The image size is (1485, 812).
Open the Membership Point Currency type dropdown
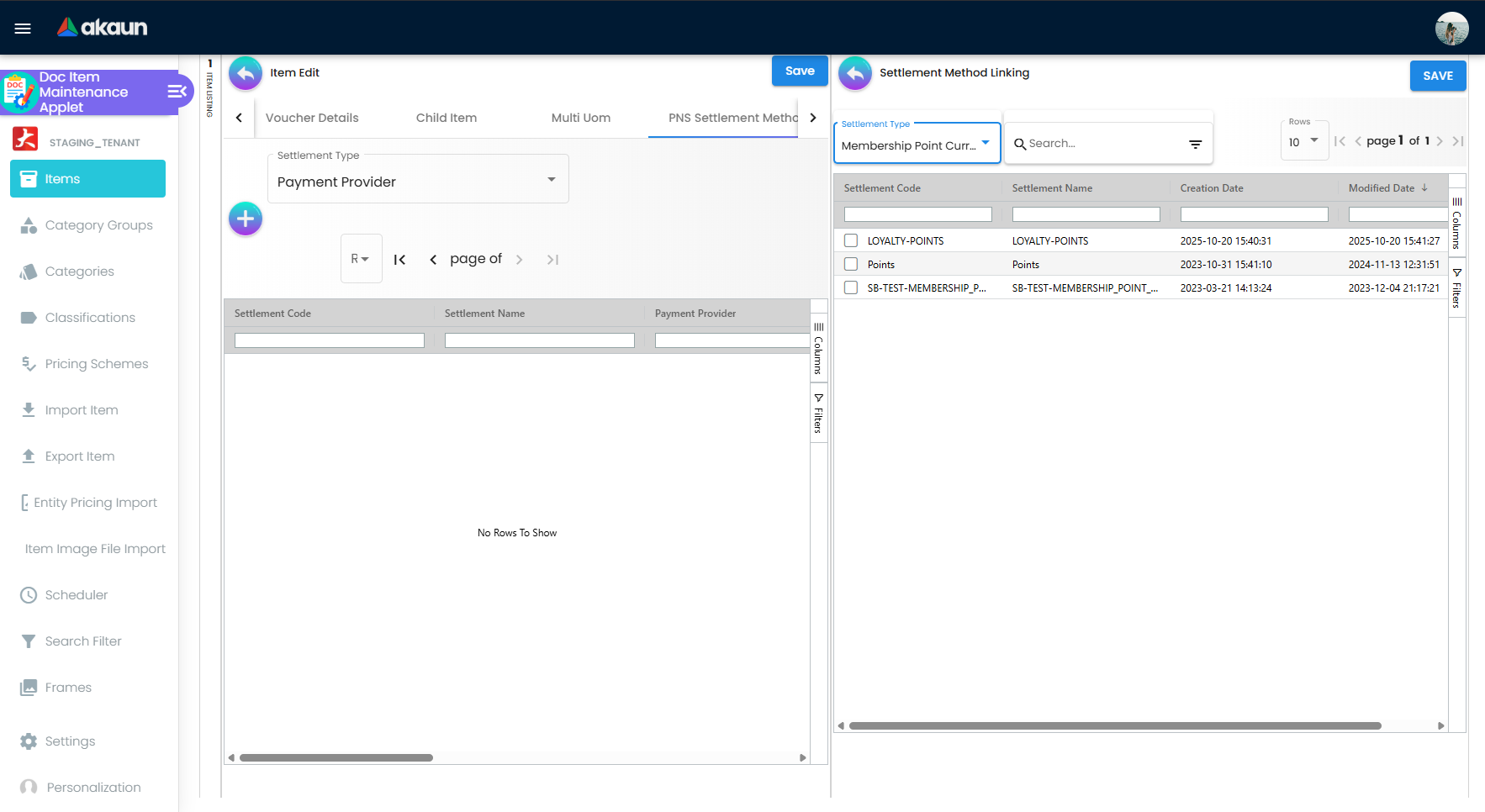[x=917, y=145]
